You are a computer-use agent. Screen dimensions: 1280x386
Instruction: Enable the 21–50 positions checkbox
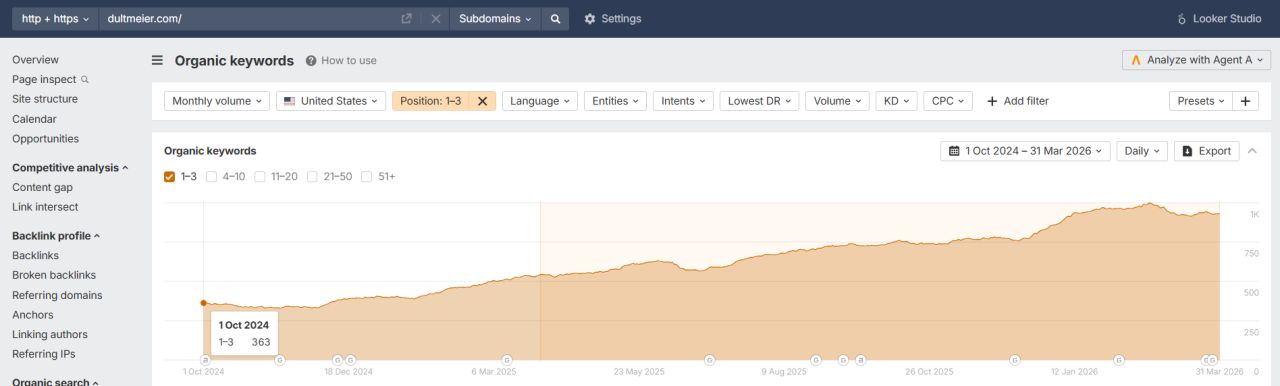click(x=312, y=177)
